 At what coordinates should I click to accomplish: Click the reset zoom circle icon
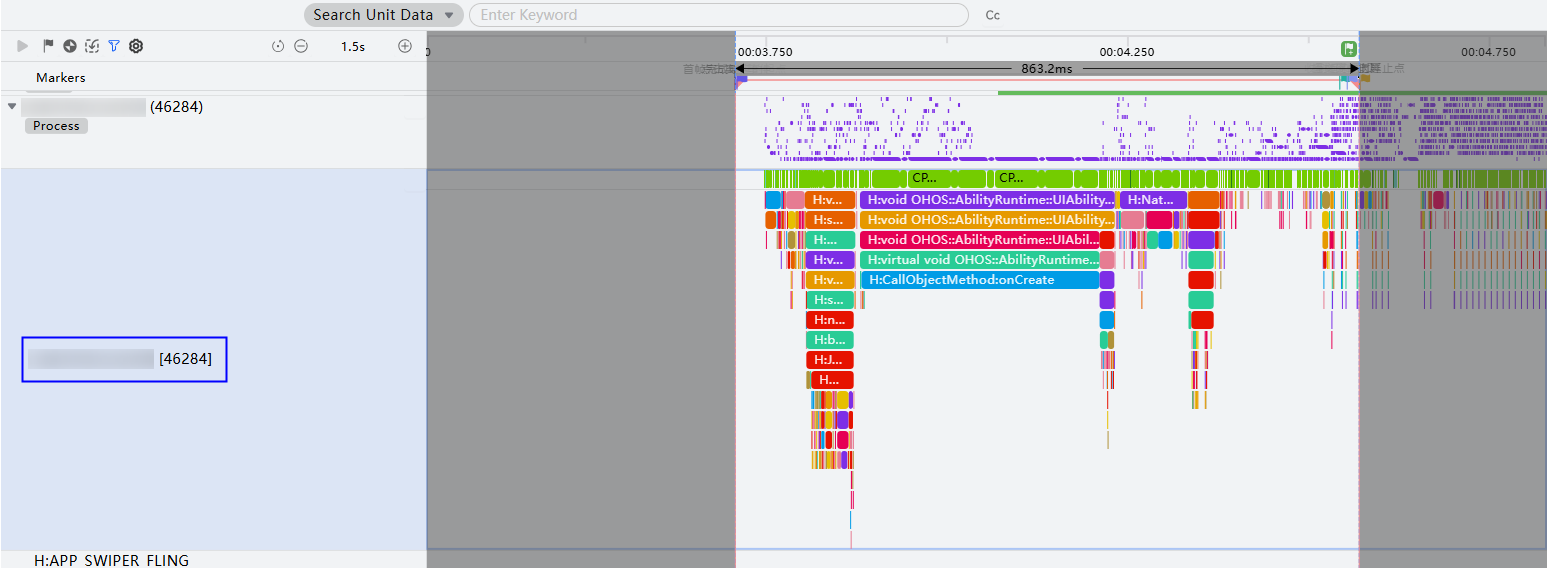click(278, 46)
